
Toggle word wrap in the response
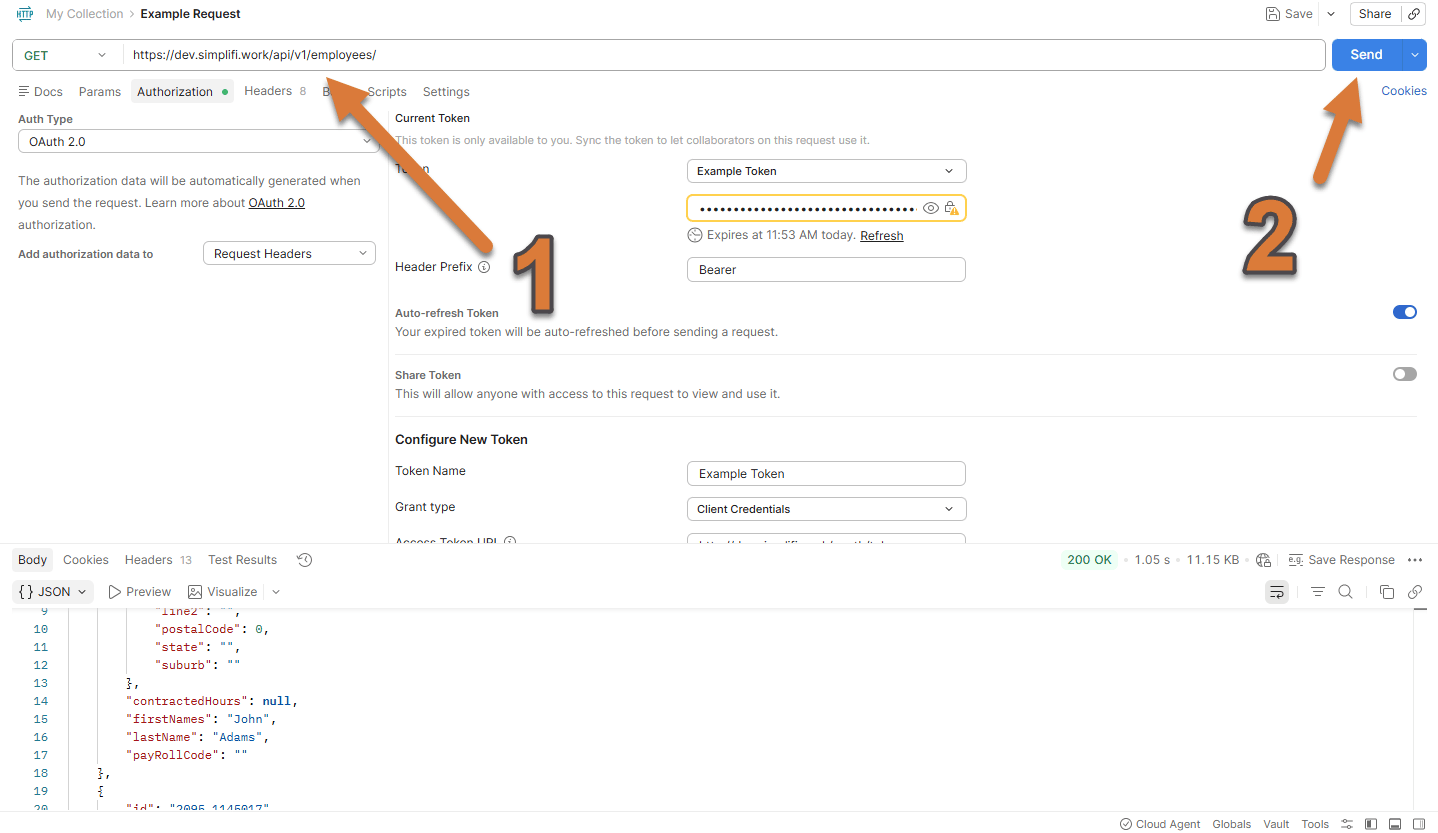pyautogui.click(x=1277, y=592)
